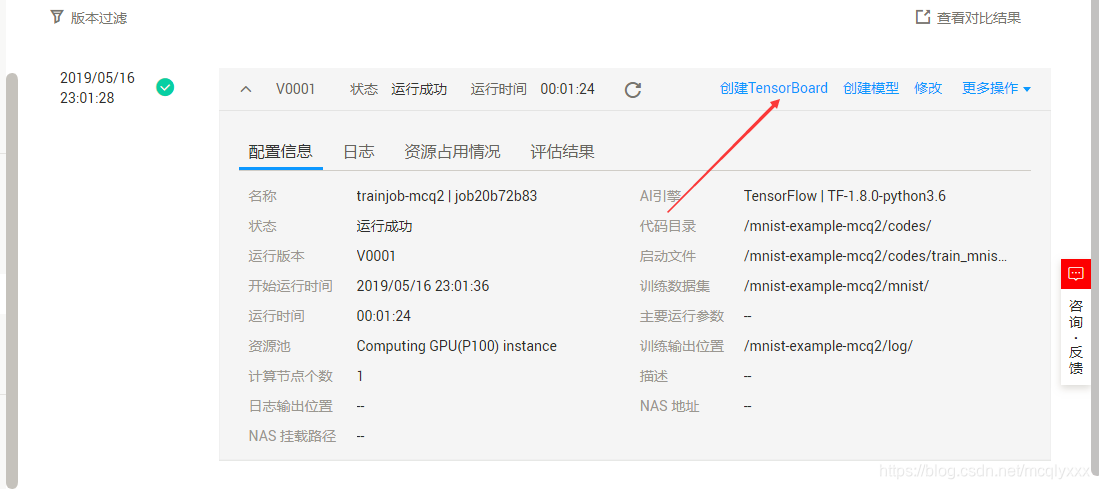The height and width of the screenshot is (489, 1099).
Task: Click the 版本过滤 filter label
Action: click(99, 18)
